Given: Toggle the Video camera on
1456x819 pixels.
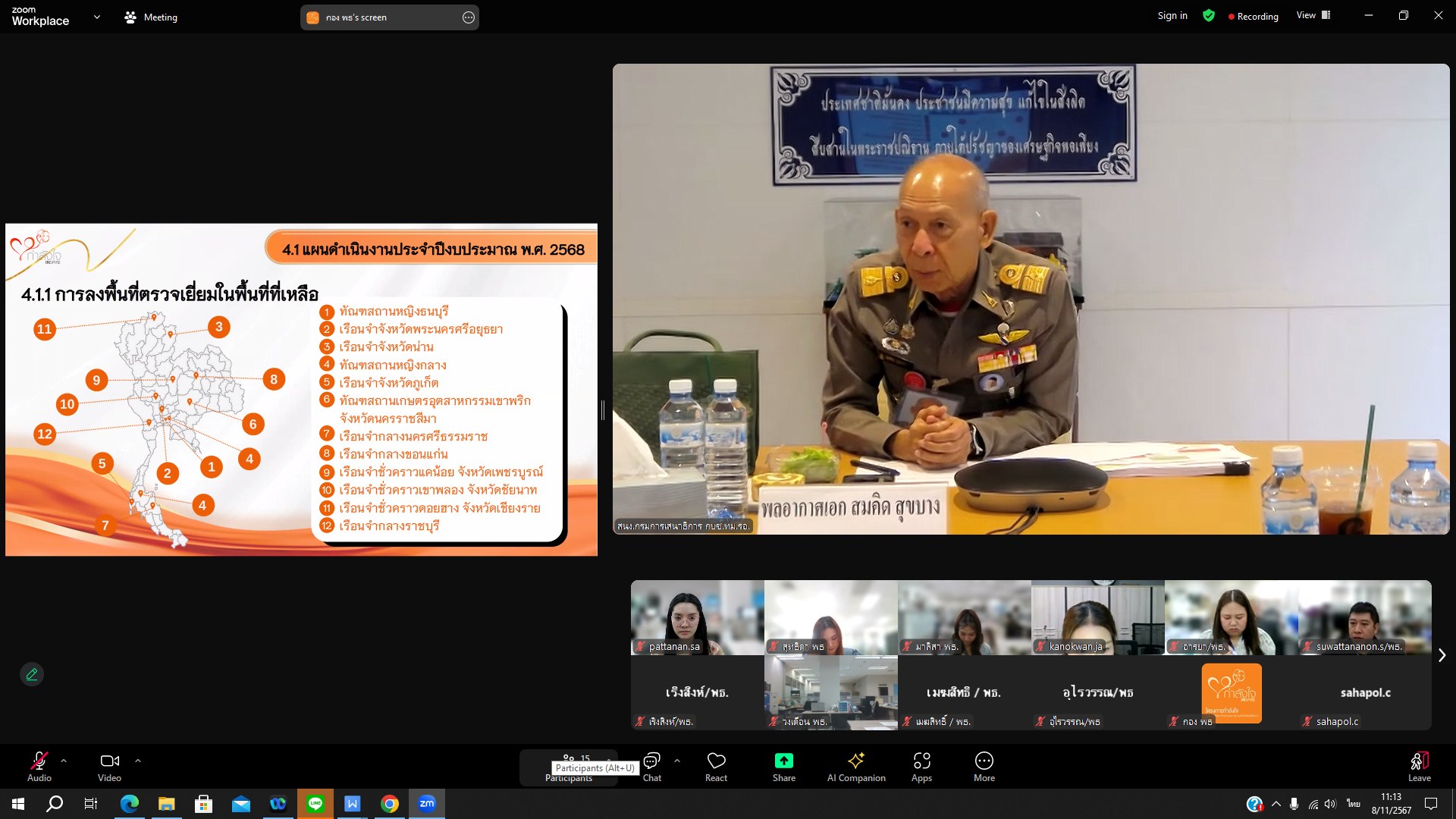Looking at the screenshot, I should coord(109,765).
